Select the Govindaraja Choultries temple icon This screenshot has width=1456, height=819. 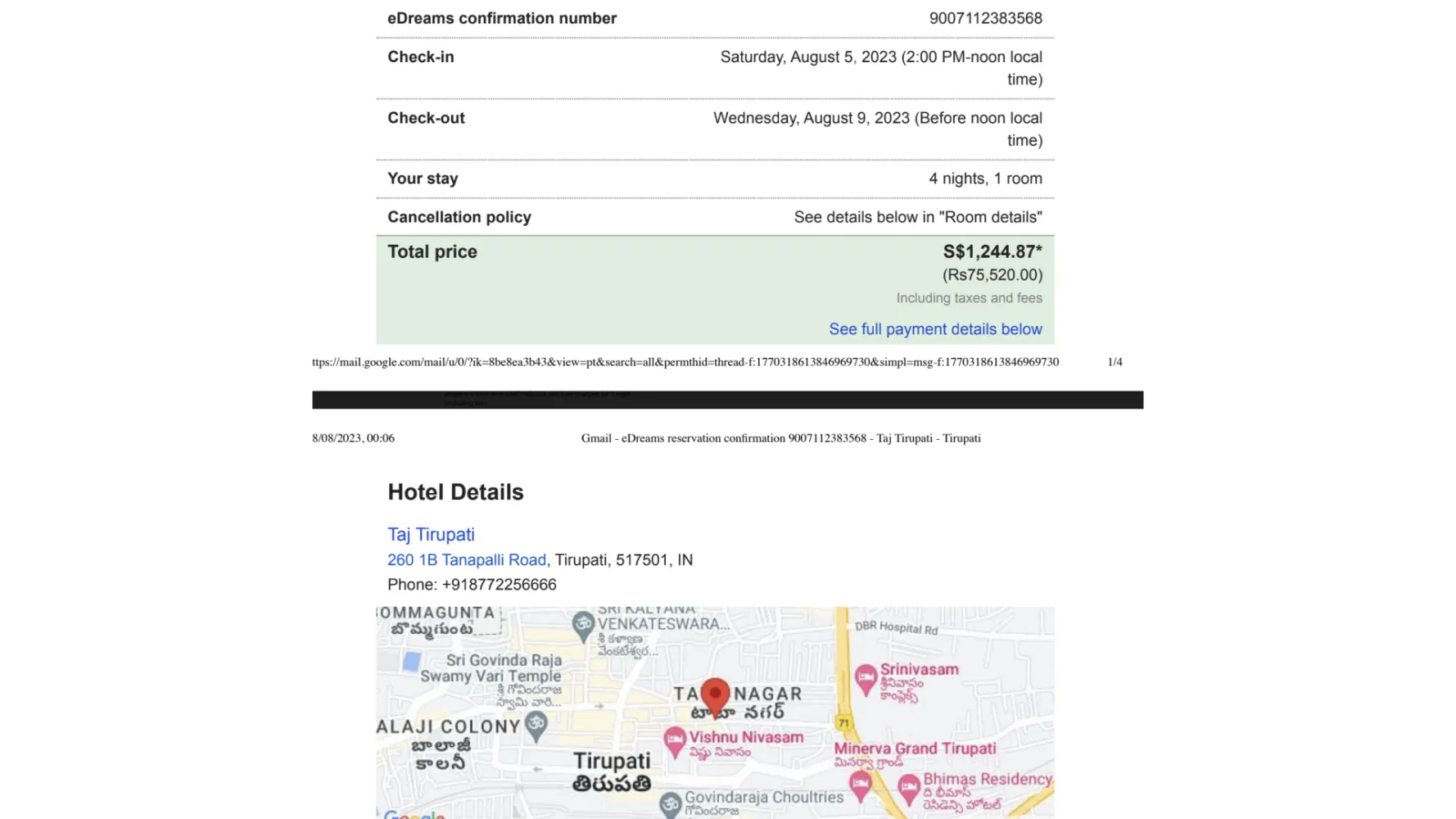[x=671, y=805]
